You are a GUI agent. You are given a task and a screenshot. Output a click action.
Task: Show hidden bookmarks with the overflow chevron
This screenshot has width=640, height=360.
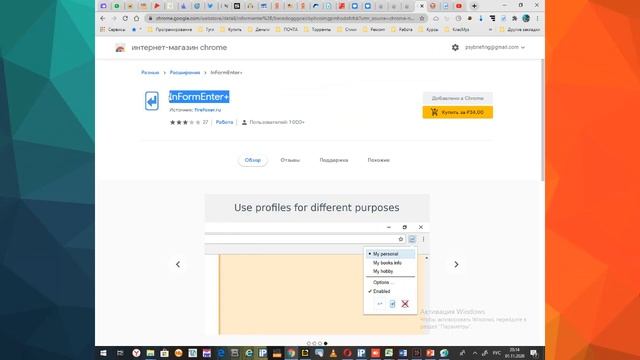490,30
